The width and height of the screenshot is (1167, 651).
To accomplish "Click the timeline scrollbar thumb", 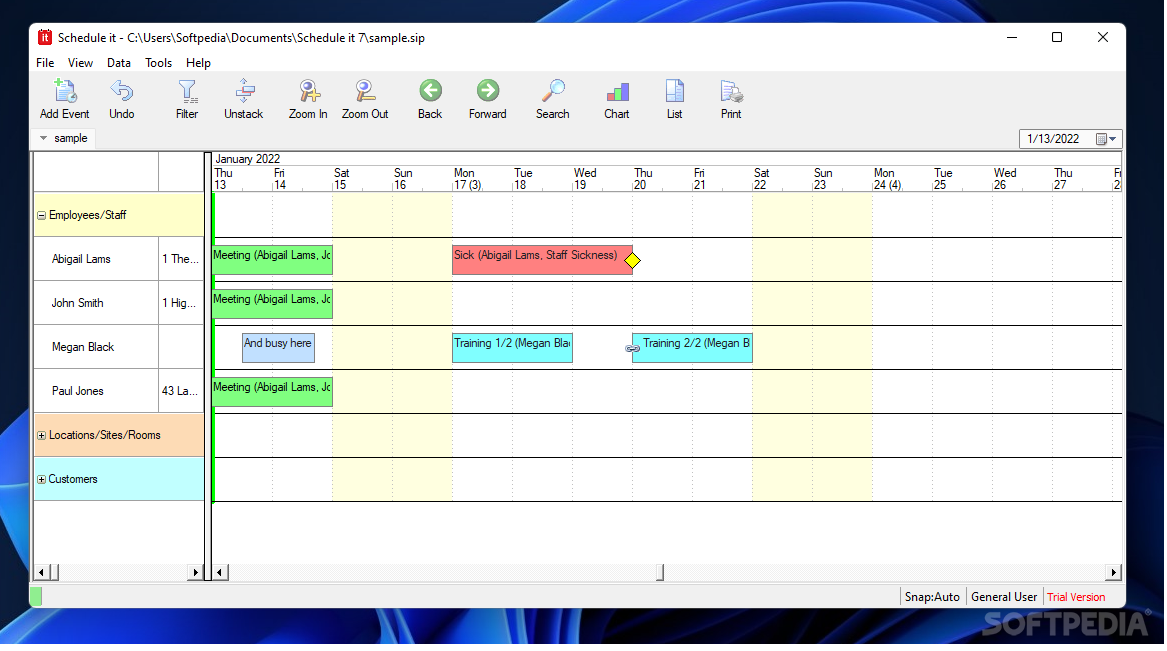I will [660, 572].
